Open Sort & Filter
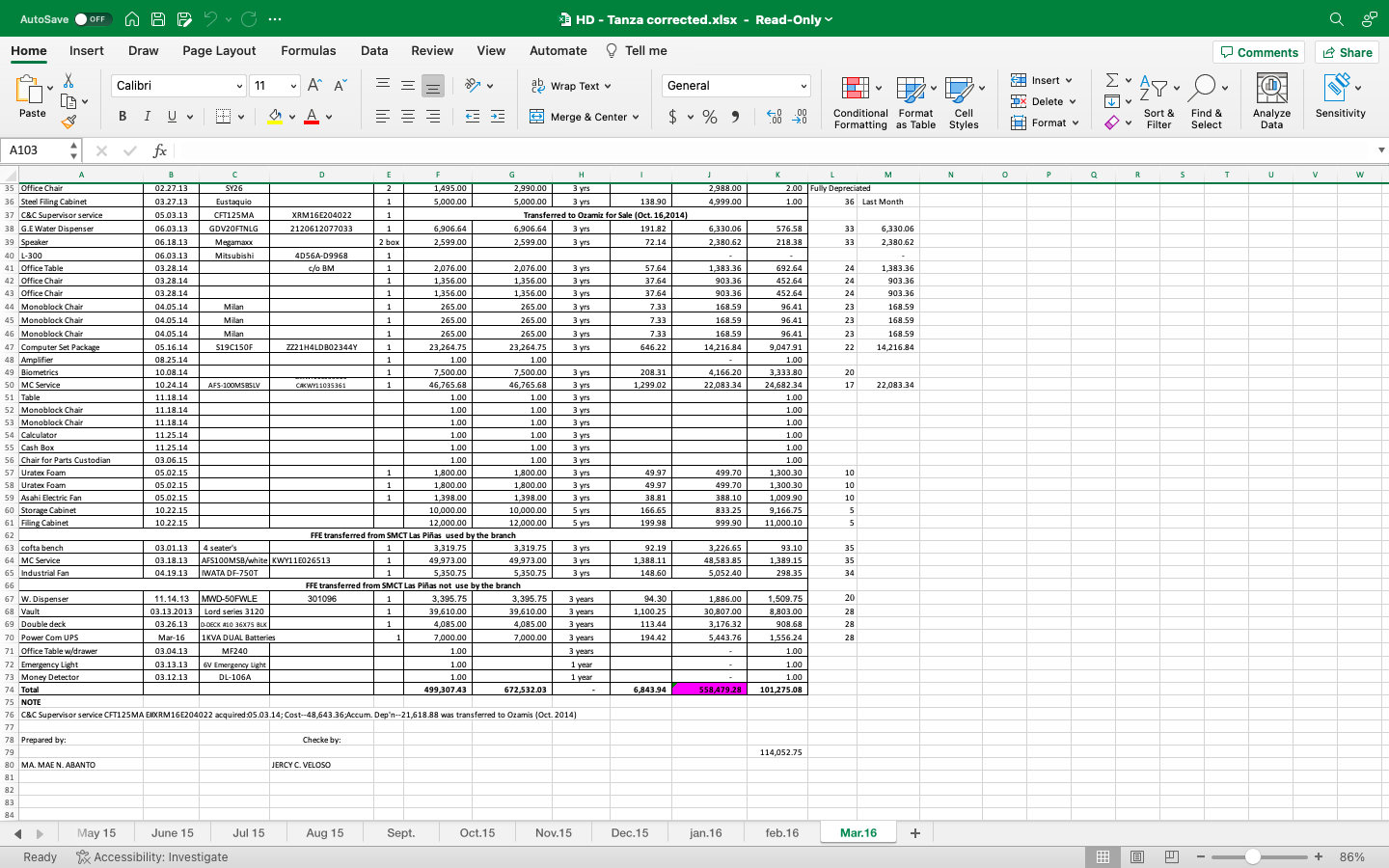Image resolution: width=1389 pixels, height=868 pixels. 1157,102
